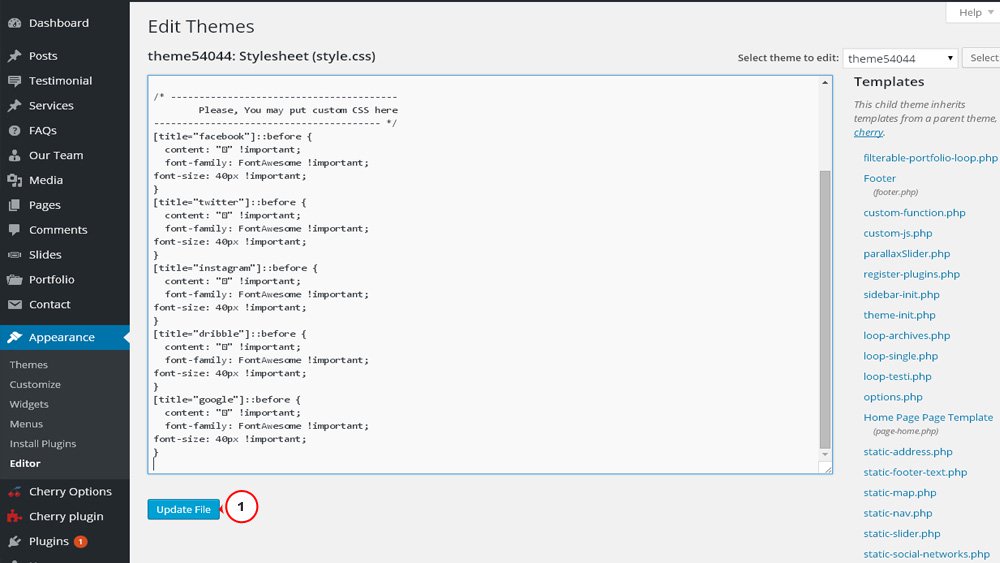The height and width of the screenshot is (563, 1000).
Task: Open filterable-portfolio-loop.php template
Action: [930, 157]
